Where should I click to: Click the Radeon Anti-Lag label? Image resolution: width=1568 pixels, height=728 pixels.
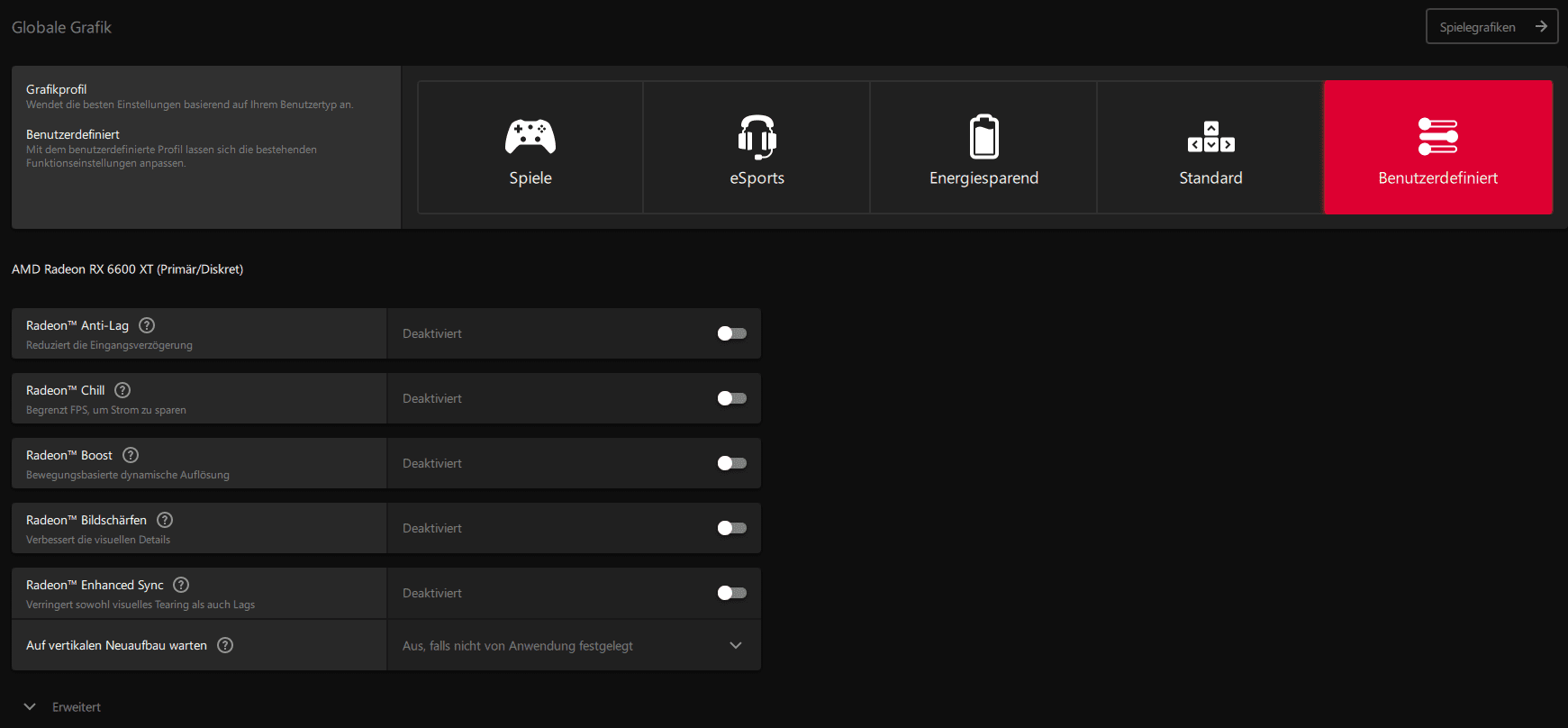coord(77,325)
